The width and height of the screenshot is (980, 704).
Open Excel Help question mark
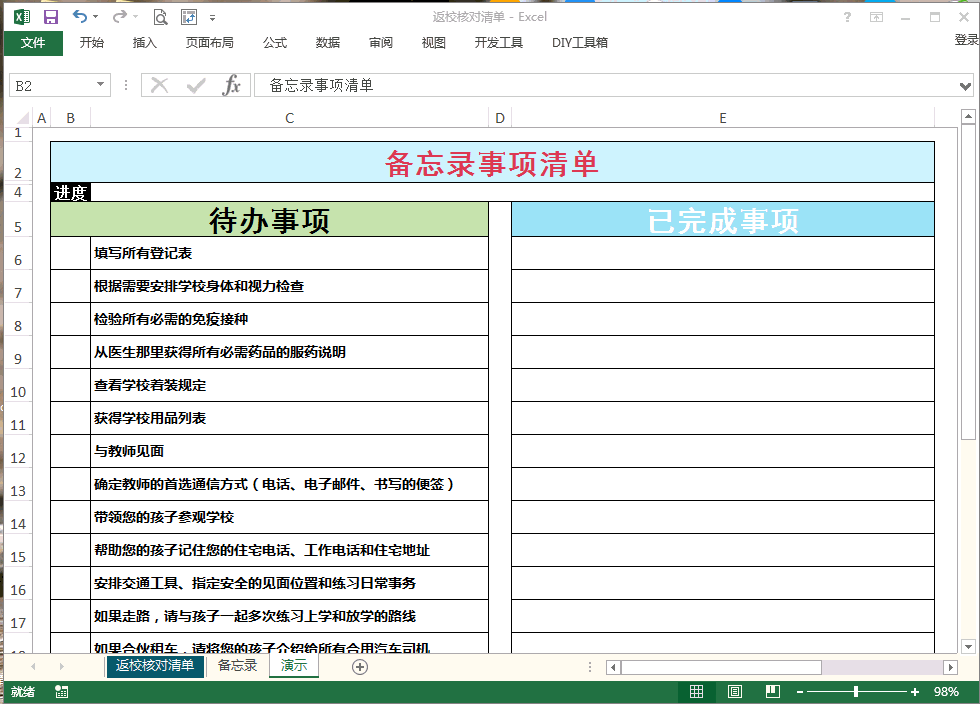point(847,17)
